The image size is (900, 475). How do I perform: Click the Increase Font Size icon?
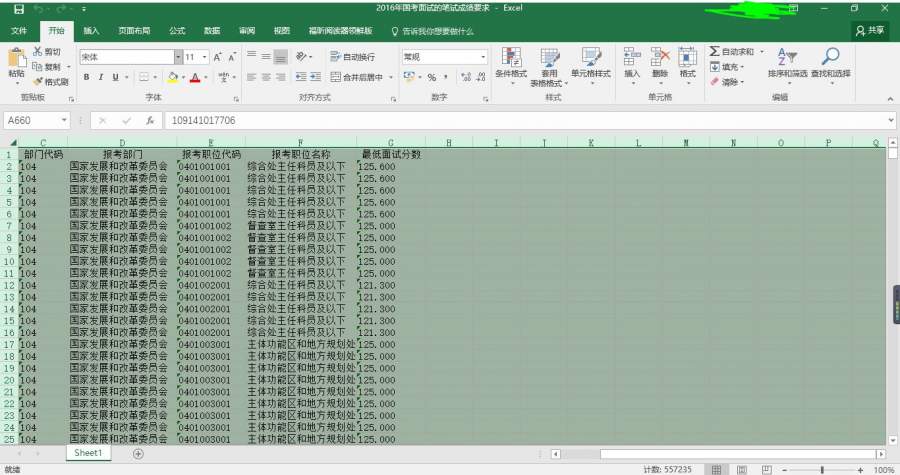pos(217,57)
